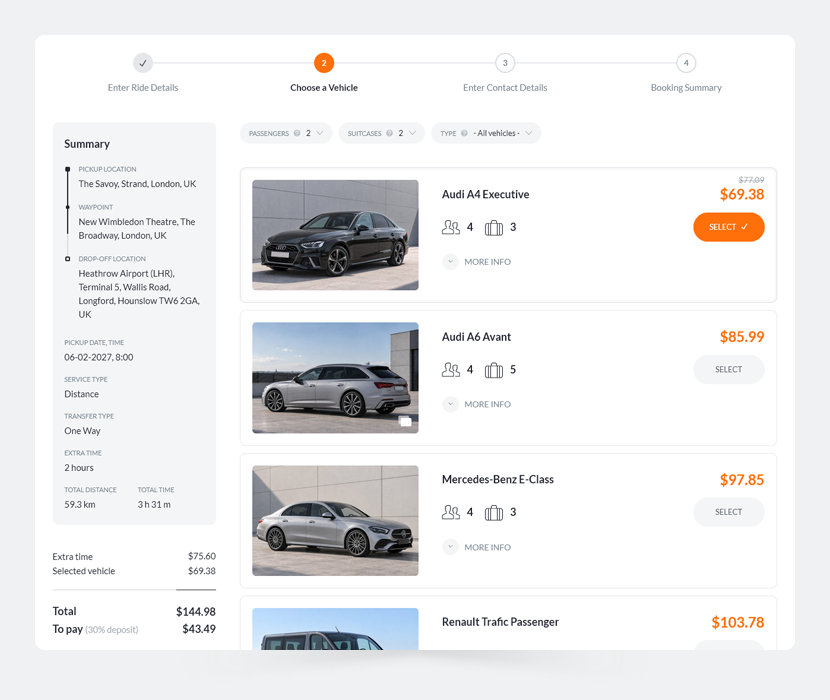Click the Choose a Vehicle step label
The image size is (830, 700).
324,88
